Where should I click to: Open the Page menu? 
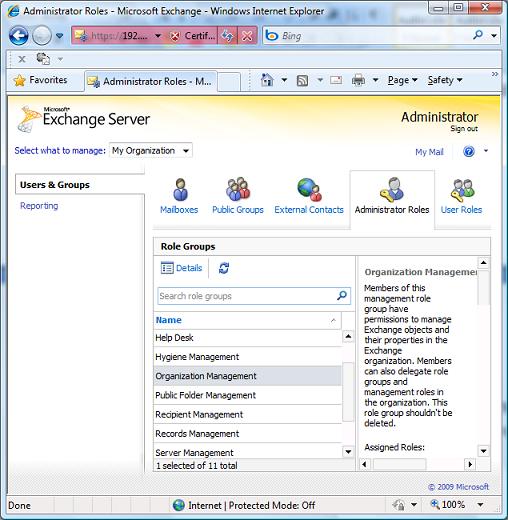[x=403, y=80]
